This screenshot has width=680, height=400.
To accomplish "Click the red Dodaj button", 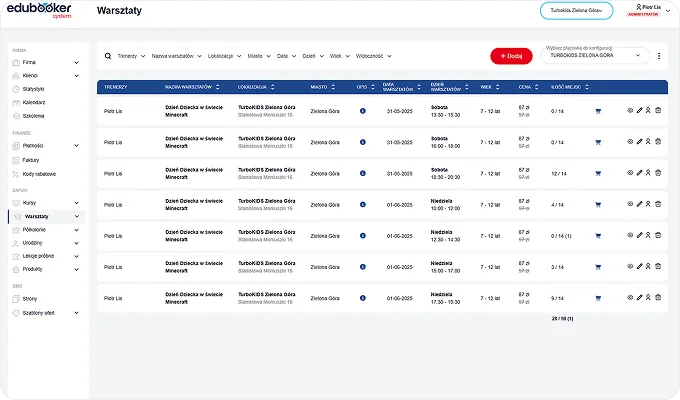I will click(511, 56).
